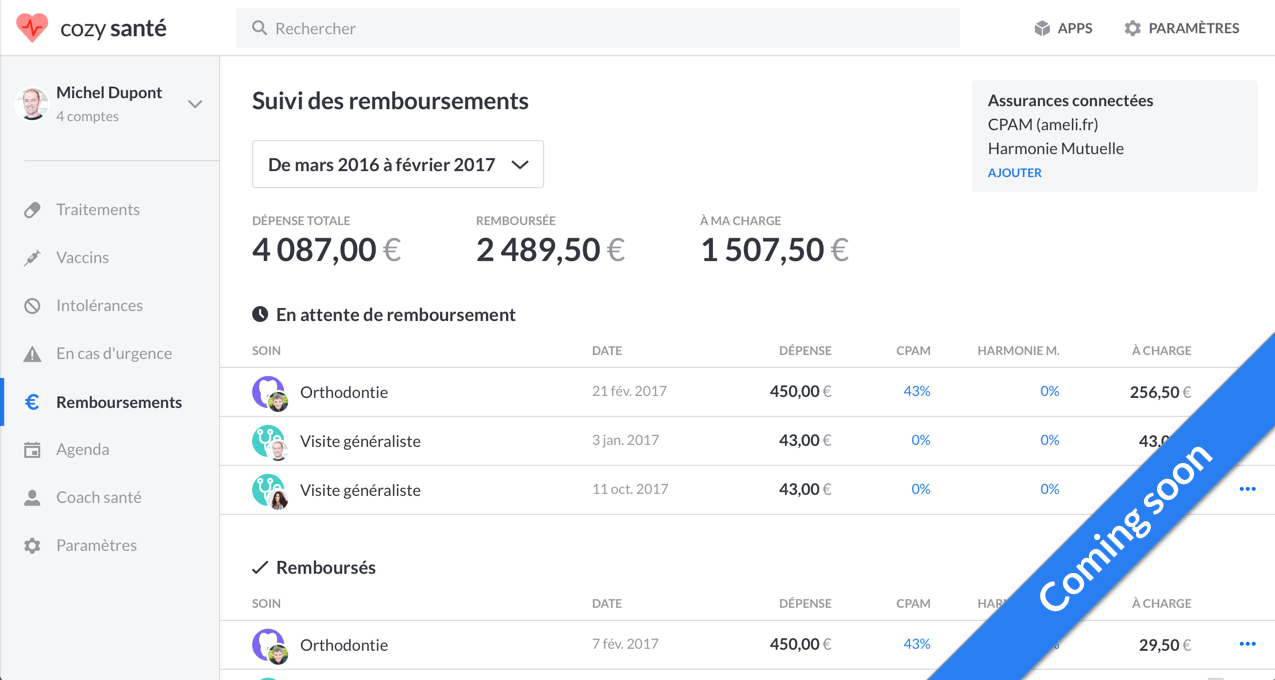
Task: Click the AJOUTER insurance link
Action: coord(1015,173)
